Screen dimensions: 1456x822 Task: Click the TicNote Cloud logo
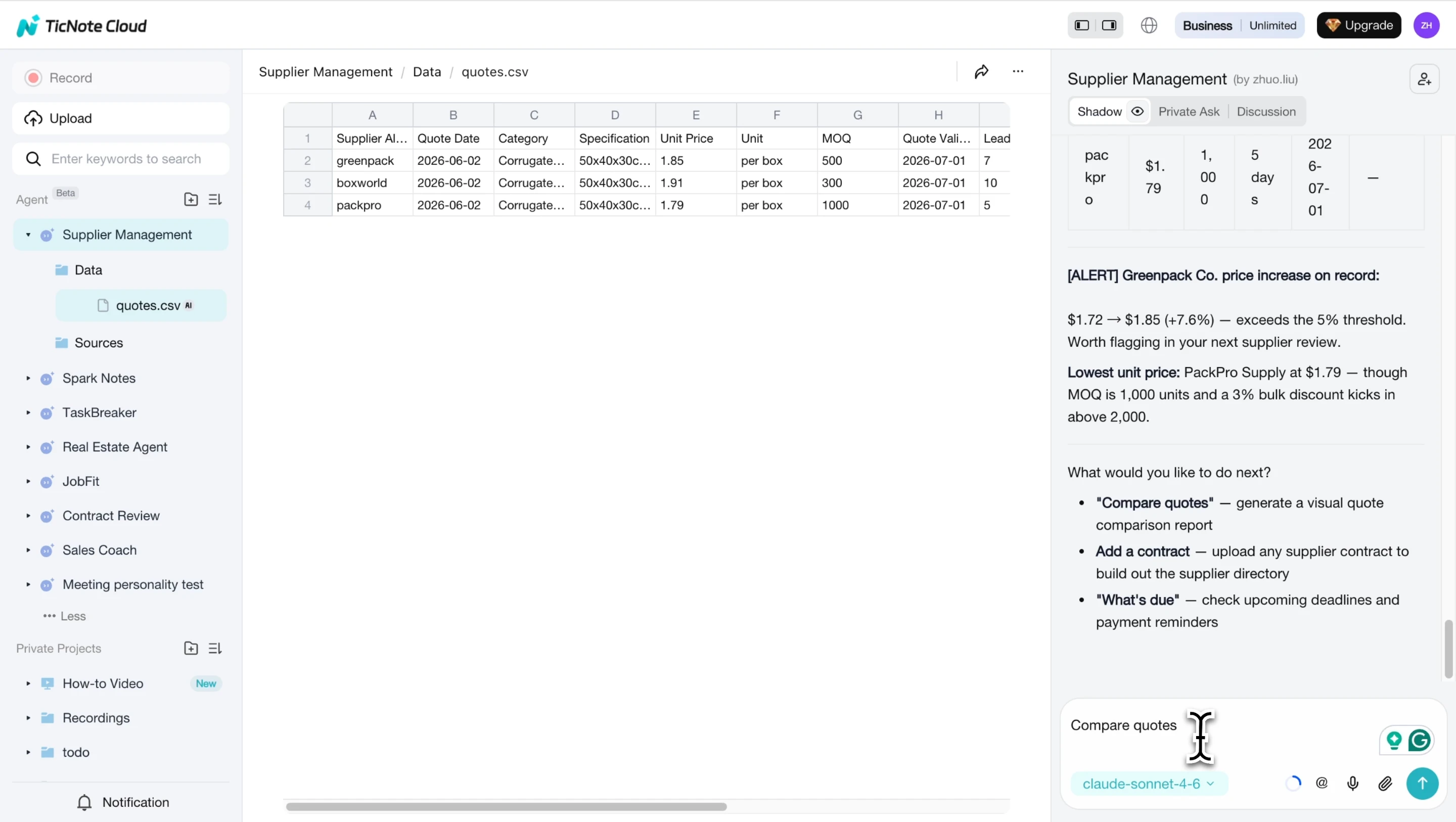81,26
